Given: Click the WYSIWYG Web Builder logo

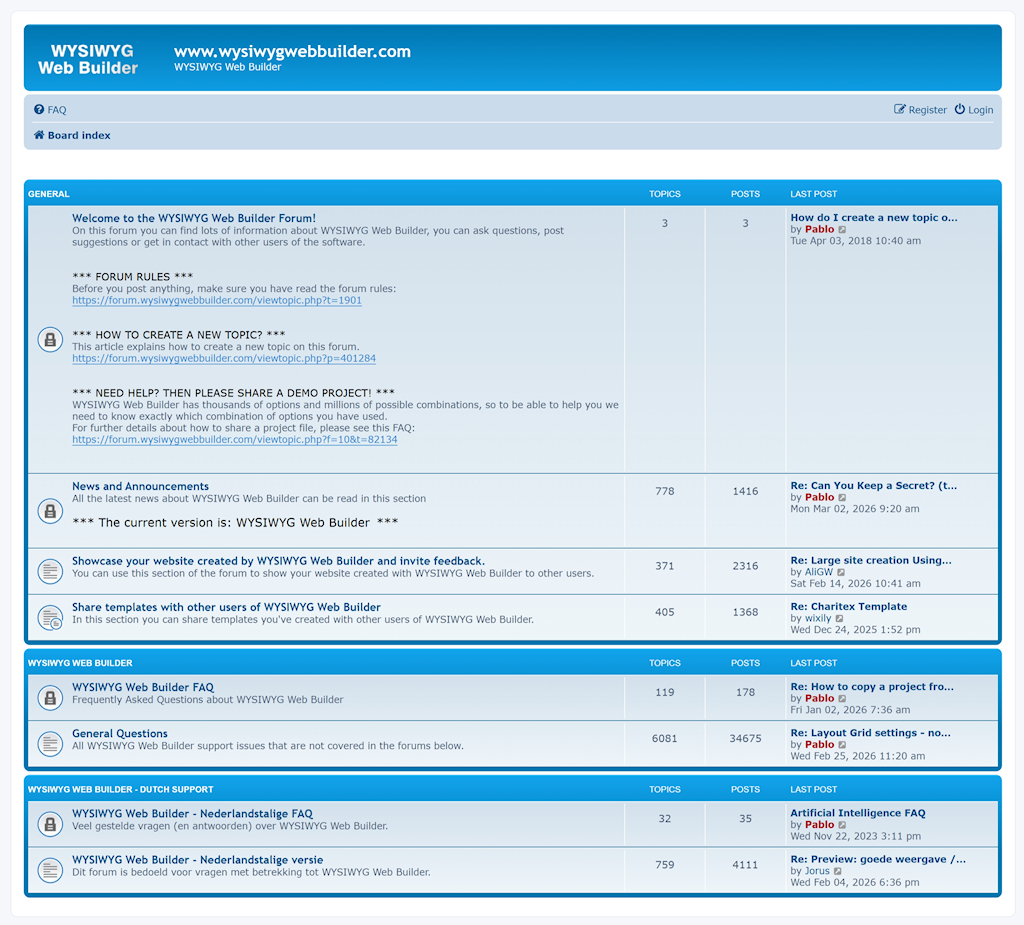Looking at the screenshot, I should coord(88,59).
